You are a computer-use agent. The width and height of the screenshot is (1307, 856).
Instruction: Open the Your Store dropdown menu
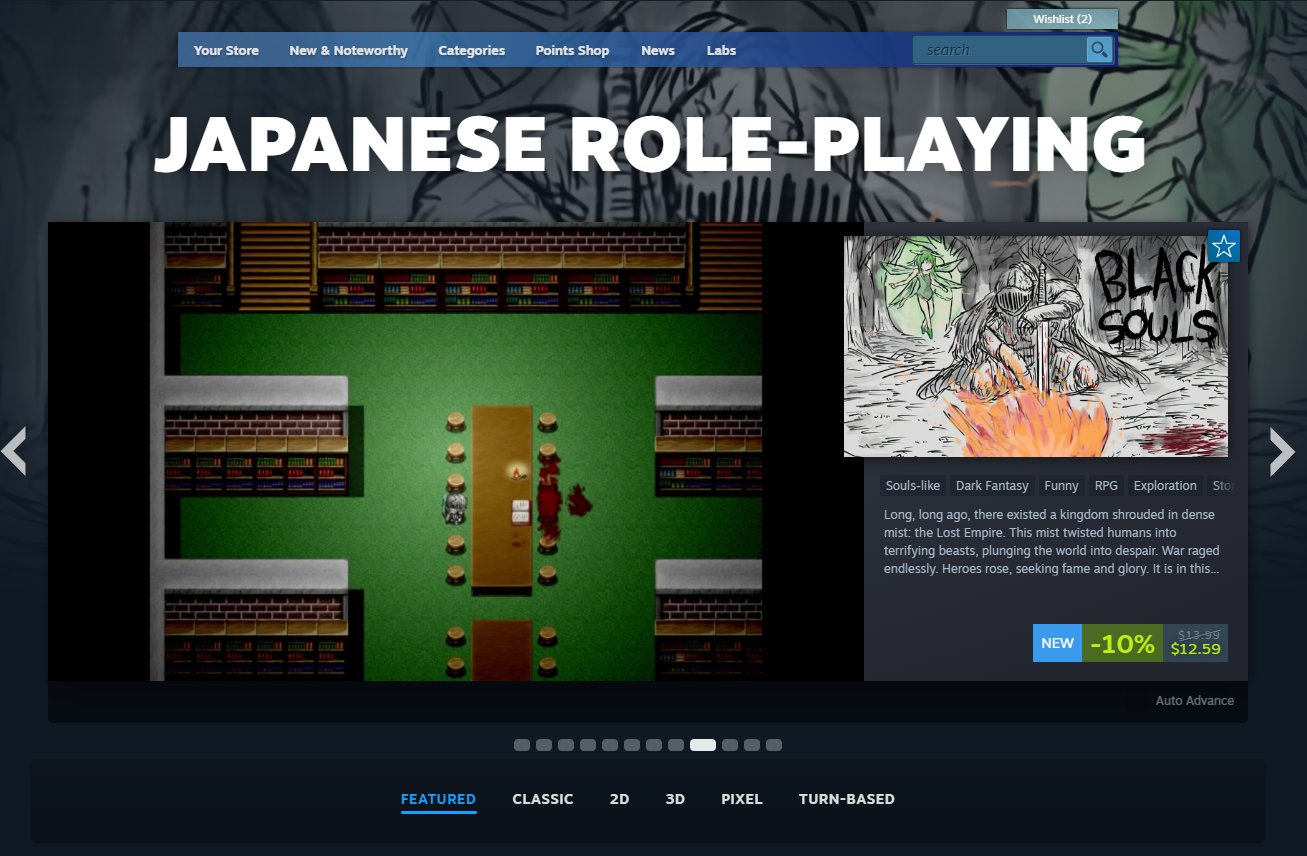226,51
